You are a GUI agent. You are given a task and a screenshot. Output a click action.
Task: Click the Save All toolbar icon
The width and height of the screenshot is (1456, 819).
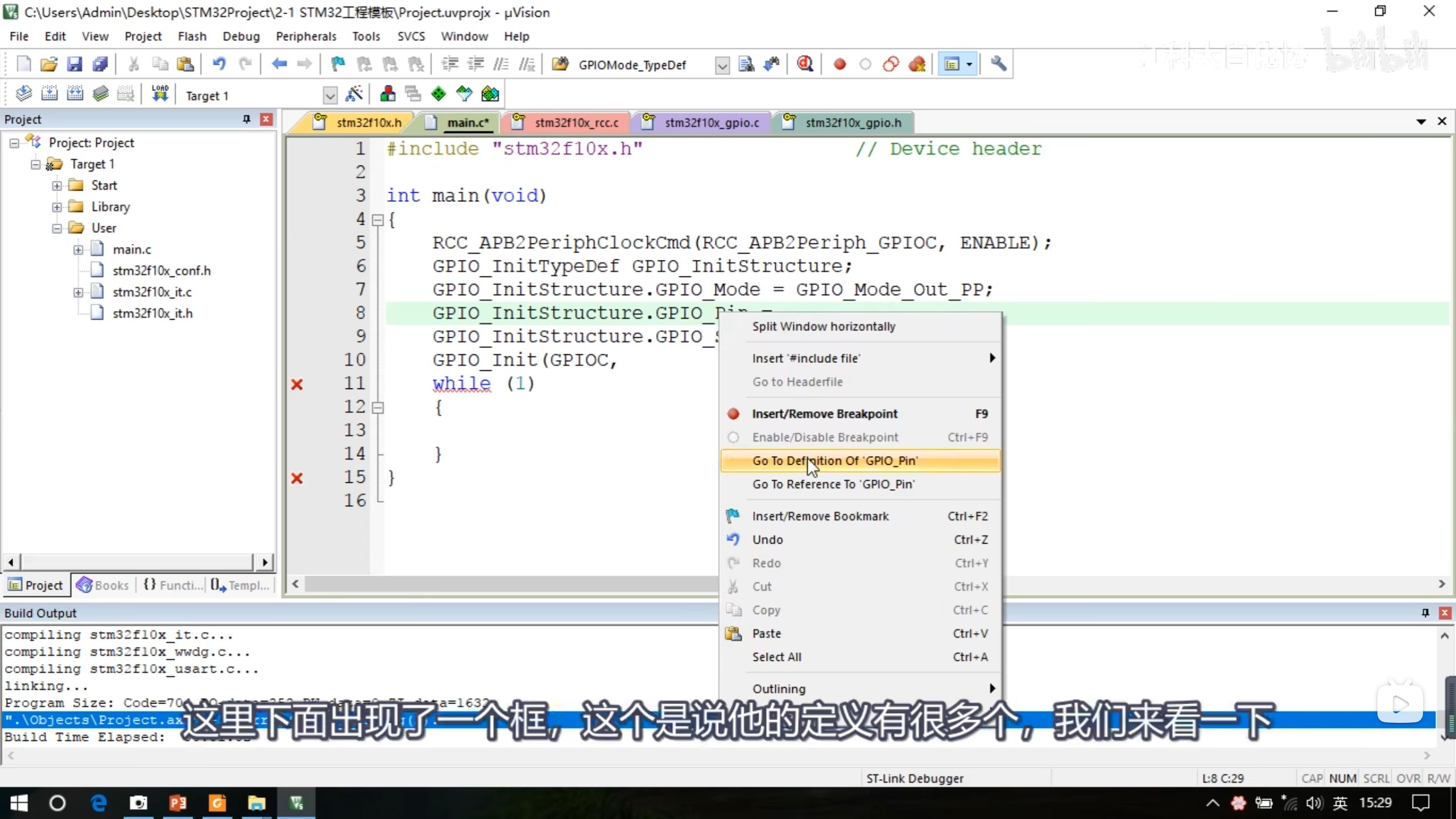tap(100, 64)
